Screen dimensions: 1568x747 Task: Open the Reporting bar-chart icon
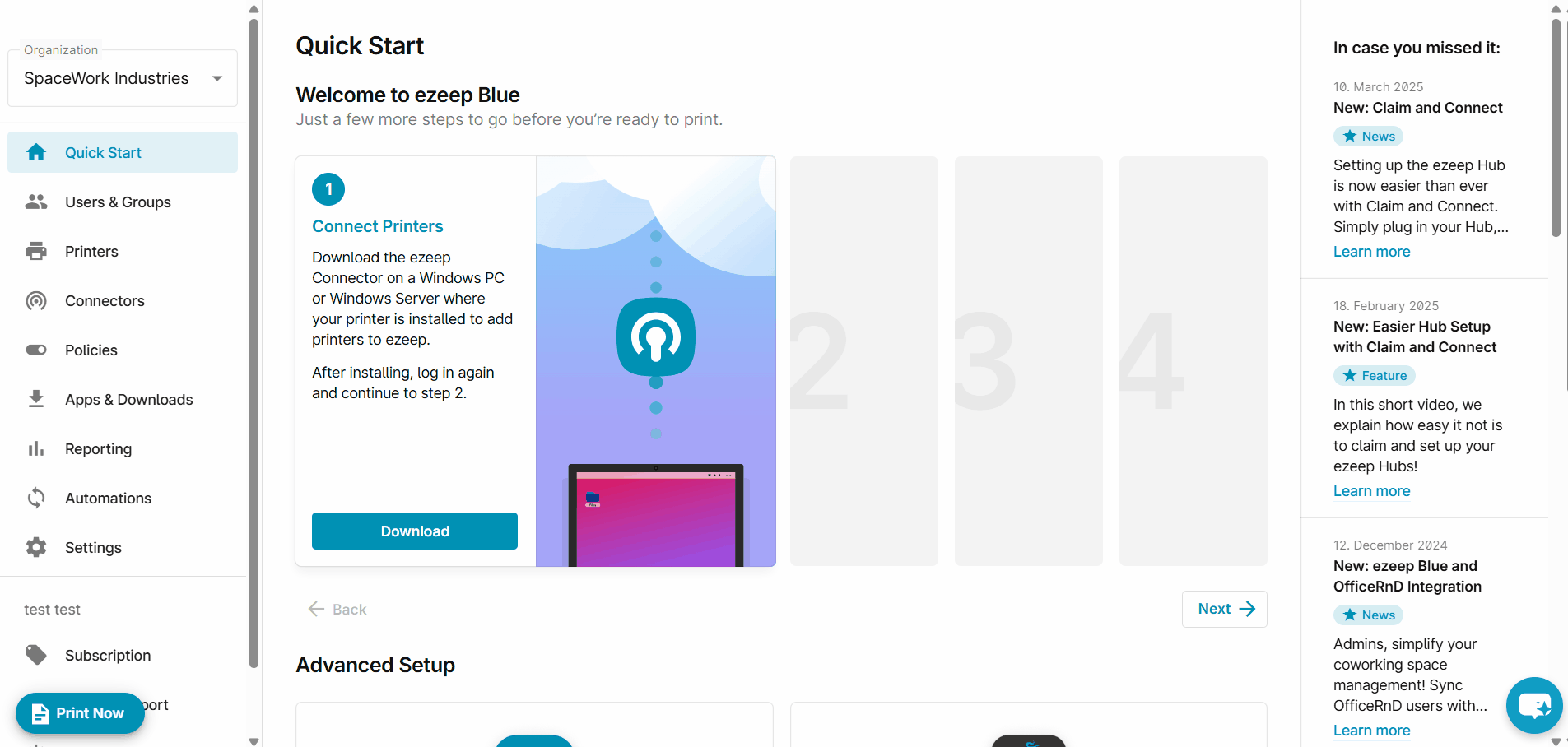click(36, 448)
